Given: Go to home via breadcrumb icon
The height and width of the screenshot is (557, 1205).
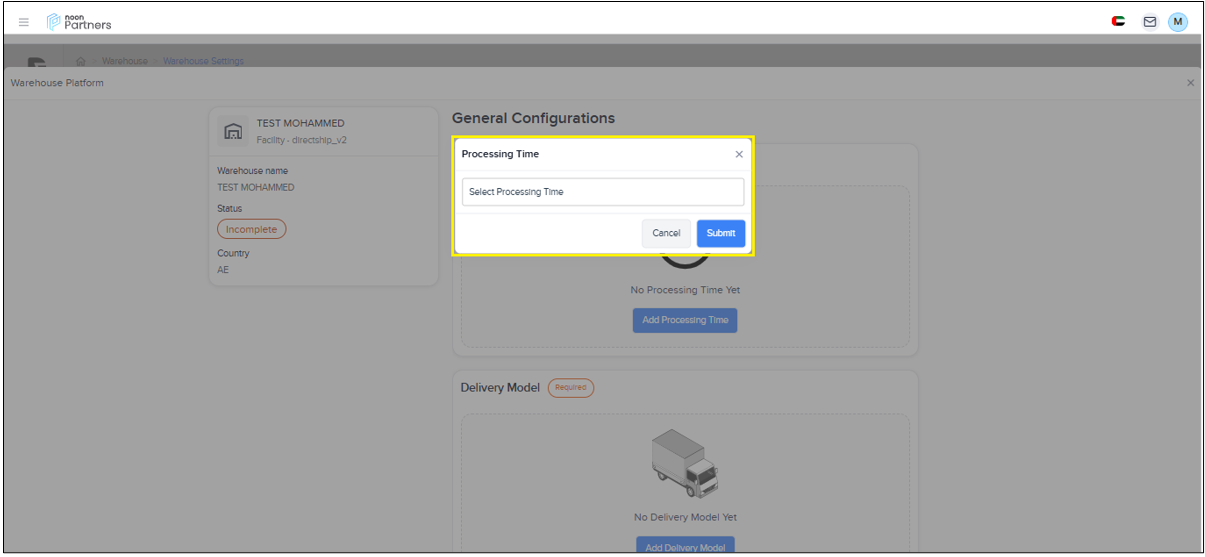Looking at the screenshot, I should pos(81,61).
